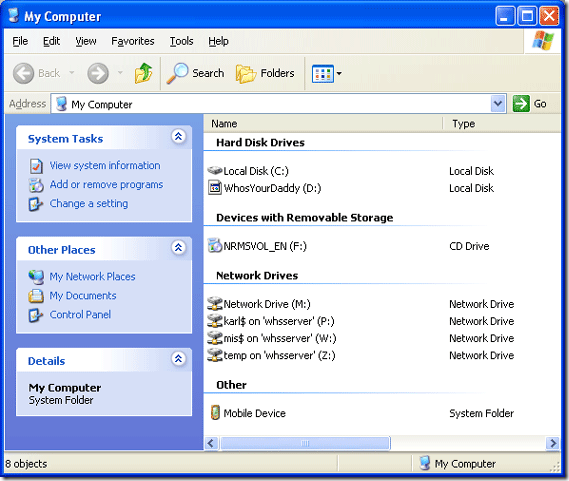The height and width of the screenshot is (481, 569).
Task: Click View system information link
Action: (105, 166)
